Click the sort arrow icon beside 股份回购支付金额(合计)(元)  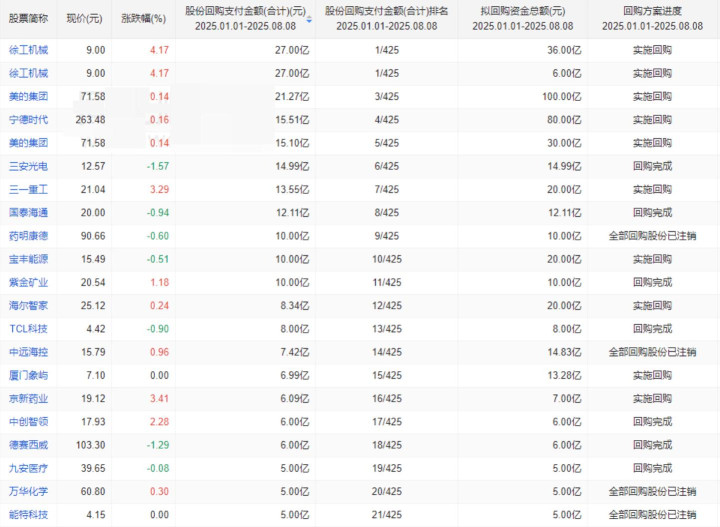click(x=309, y=19)
